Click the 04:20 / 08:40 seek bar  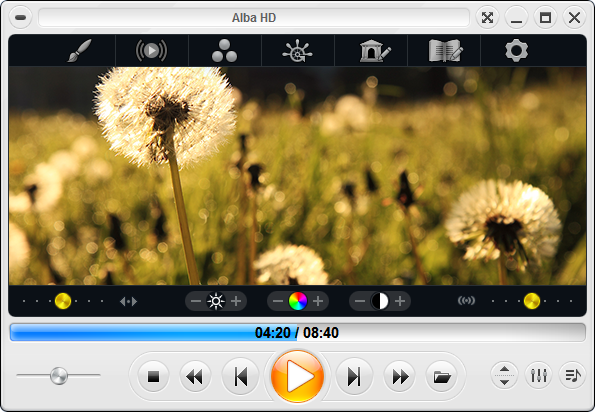pos(298,333)
